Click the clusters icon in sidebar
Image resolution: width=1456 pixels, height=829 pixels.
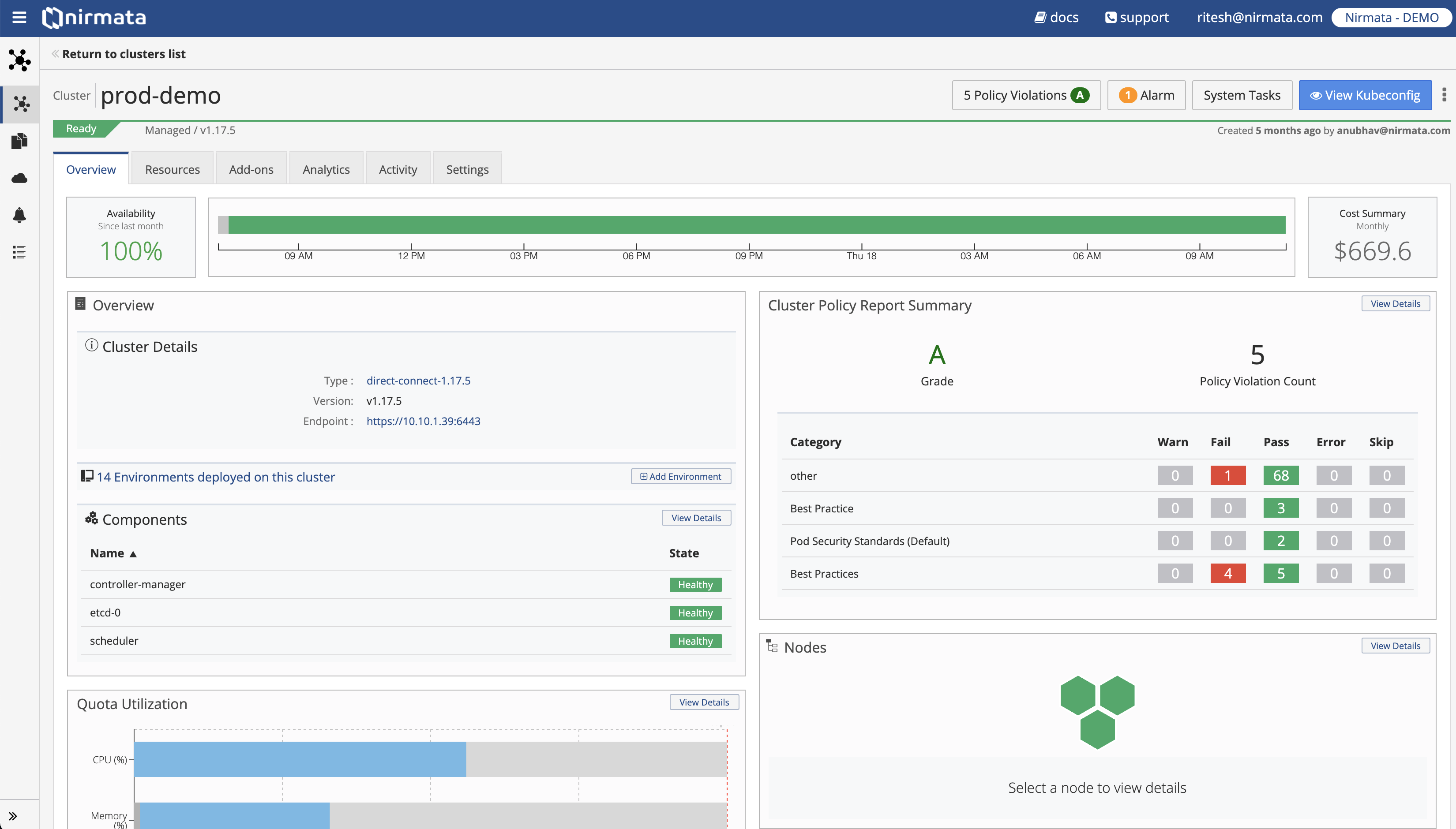20,104
